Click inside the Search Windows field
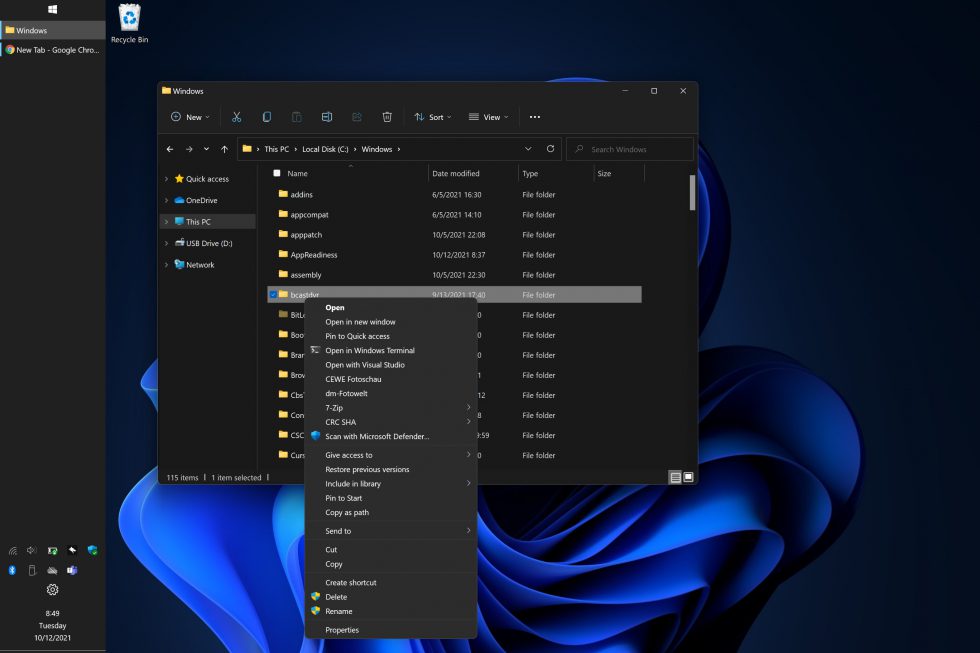The width and height of the screenshot is (980, 653). [x=630, y=148]
